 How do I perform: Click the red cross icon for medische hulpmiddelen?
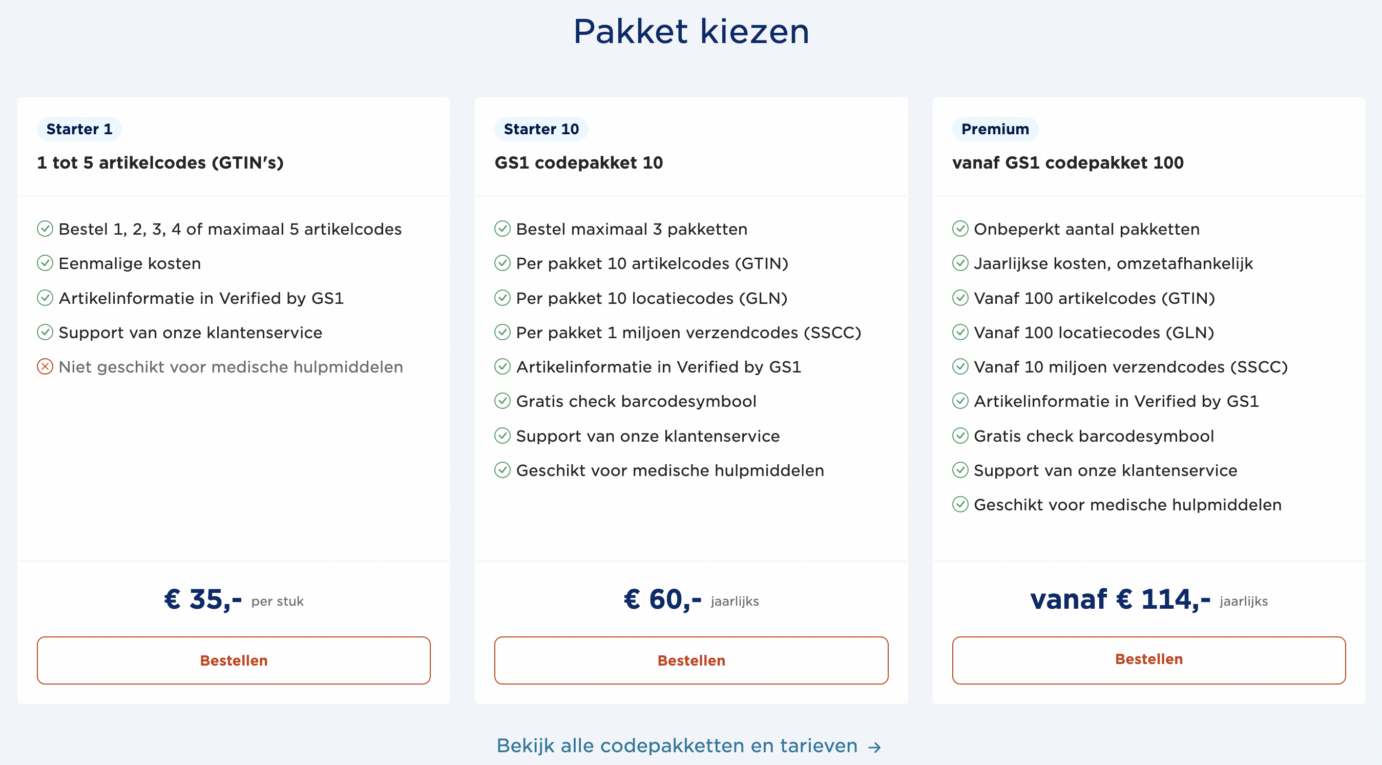pos(45,367)
